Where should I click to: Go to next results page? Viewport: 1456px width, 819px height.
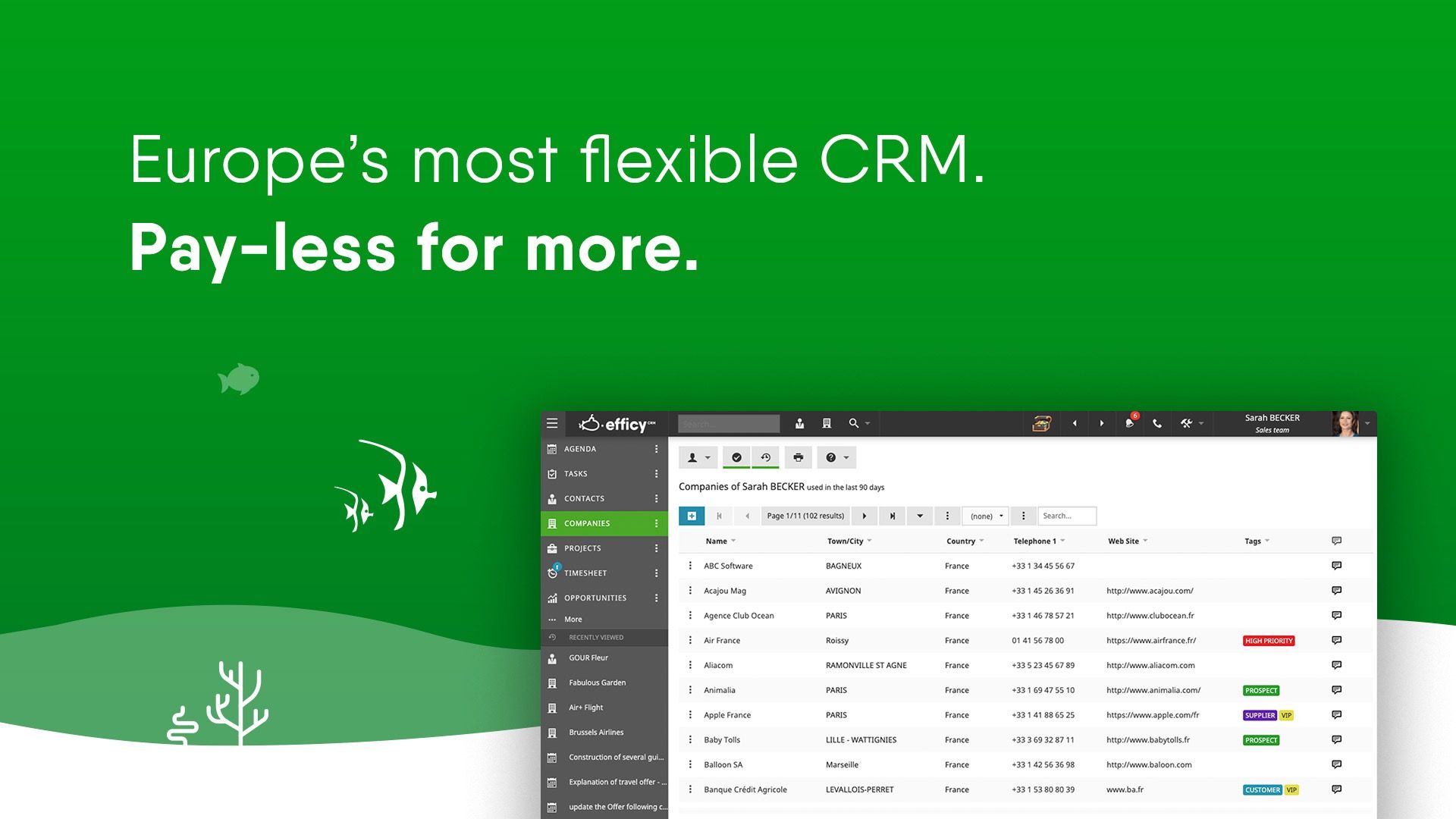pos(864,516)
